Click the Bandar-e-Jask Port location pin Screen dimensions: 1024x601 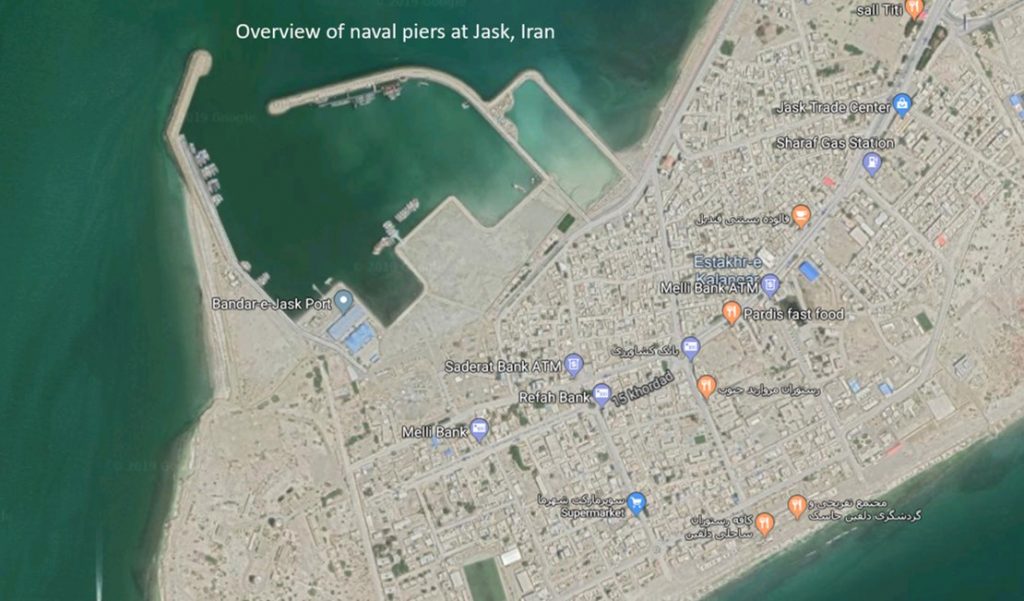(343, 301)
